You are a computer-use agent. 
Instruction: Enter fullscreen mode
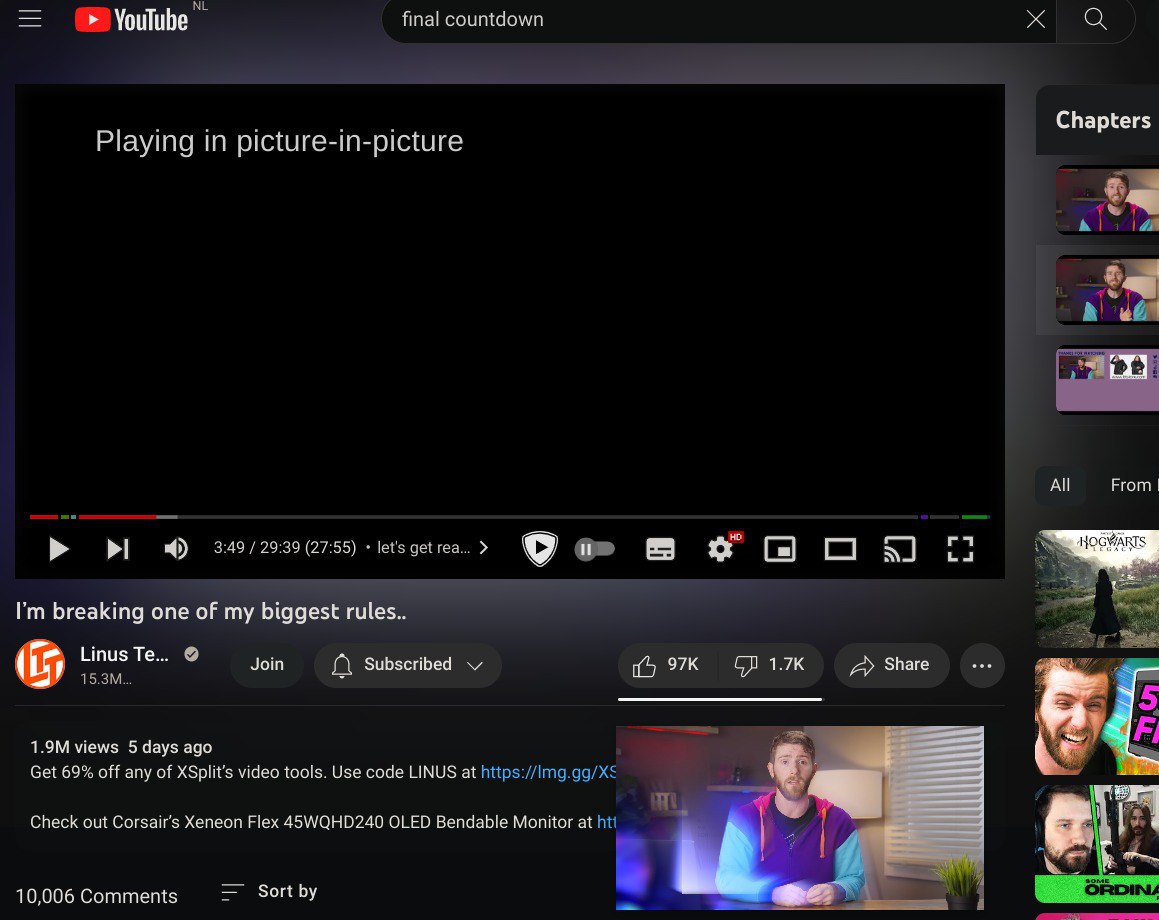[x=960, y=548]
